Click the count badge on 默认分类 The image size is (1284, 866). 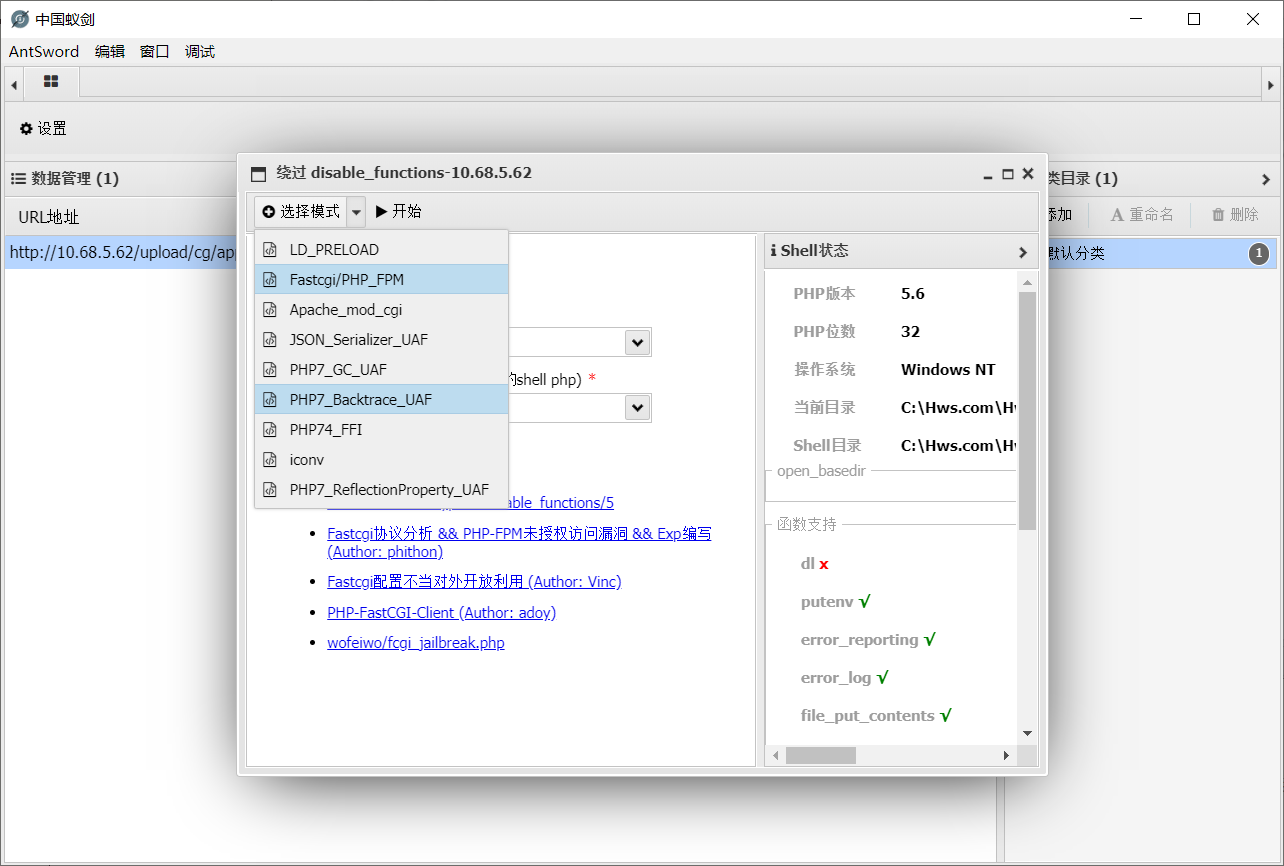[x=1259, y=254]
